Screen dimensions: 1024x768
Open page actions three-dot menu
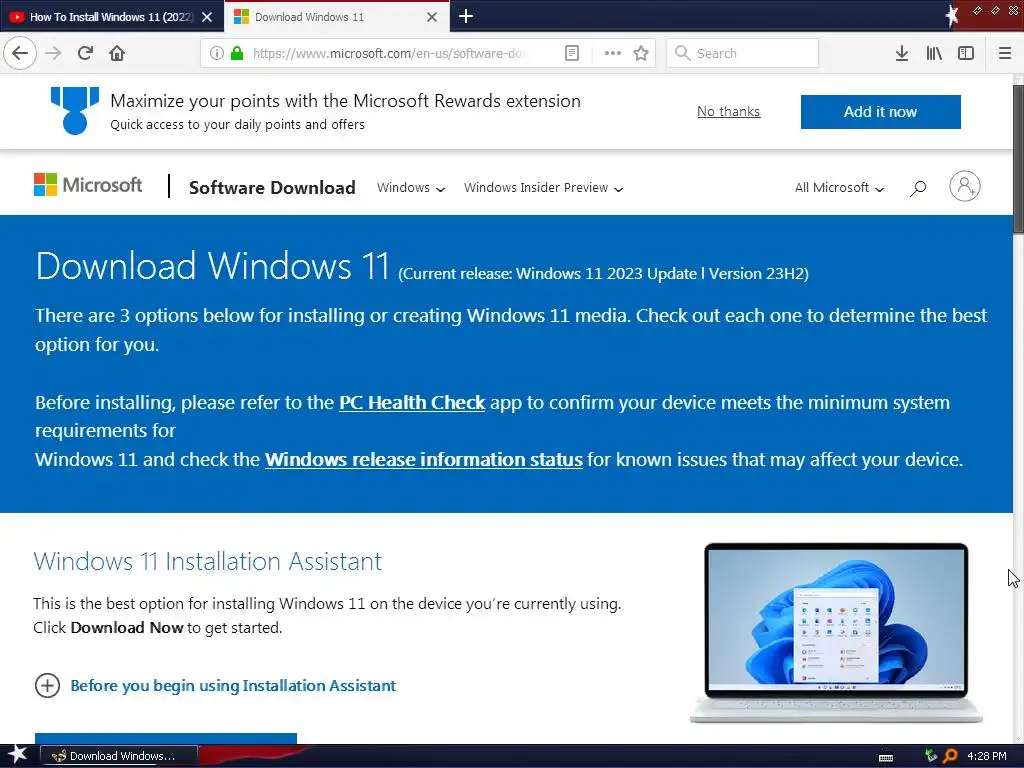coord(613,53)
